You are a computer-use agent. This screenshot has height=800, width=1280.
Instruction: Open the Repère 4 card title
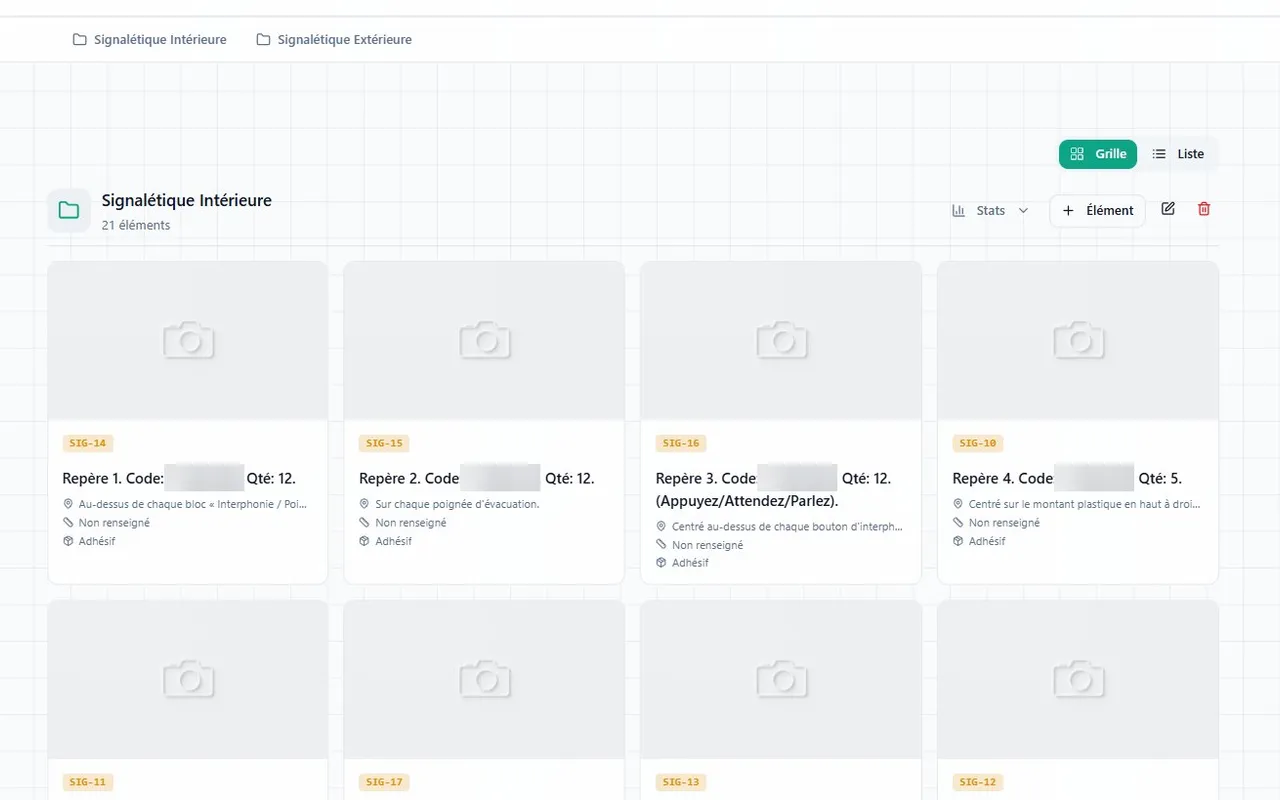[x=1067, y=478]
